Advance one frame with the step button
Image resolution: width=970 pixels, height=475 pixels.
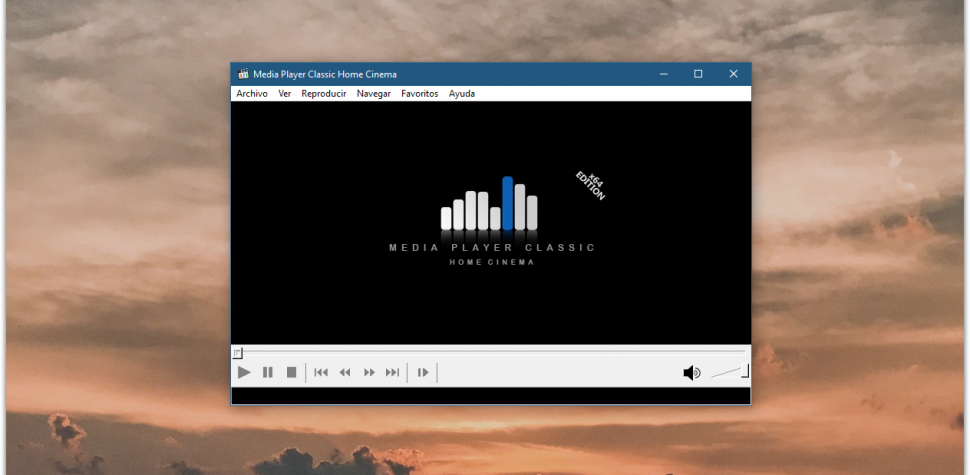tap(423, 372)
